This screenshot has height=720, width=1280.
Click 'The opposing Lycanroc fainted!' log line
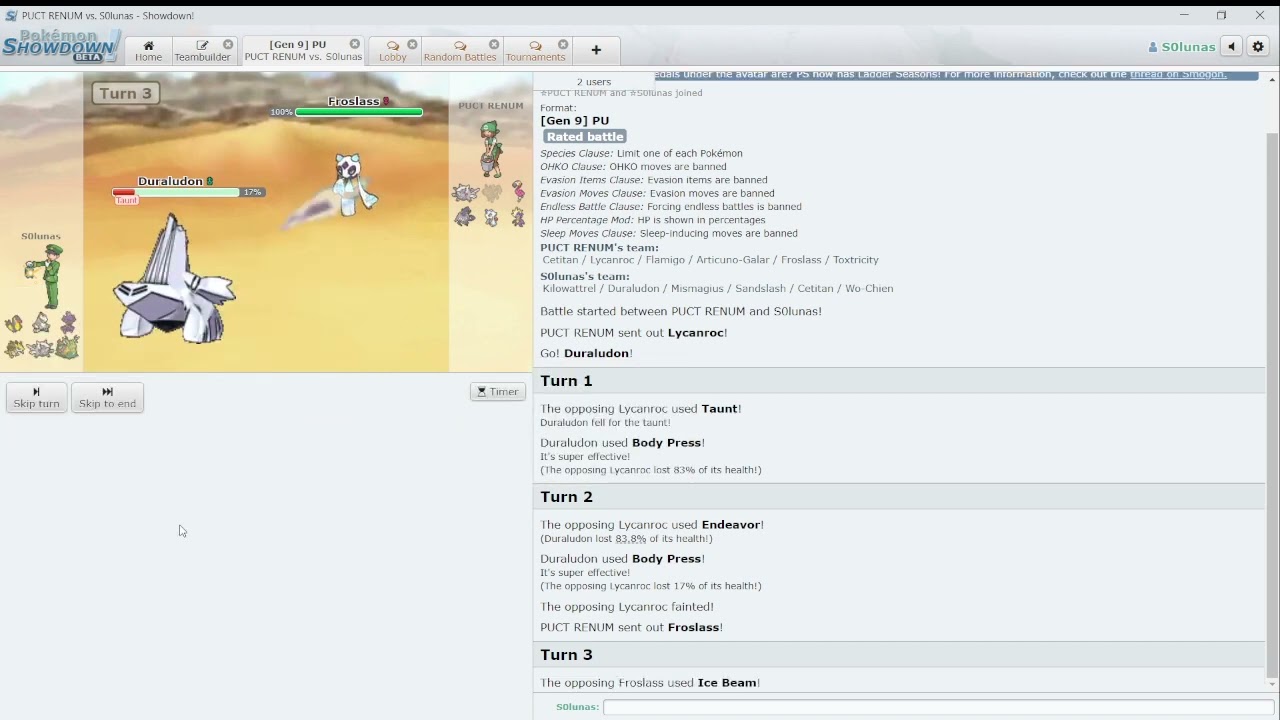click(627, 607)
